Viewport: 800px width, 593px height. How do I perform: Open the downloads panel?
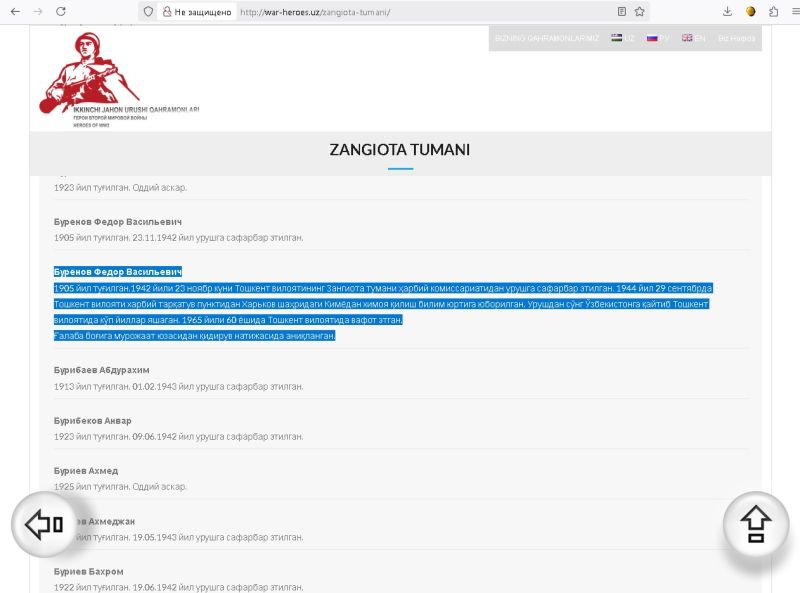(727, 12)
